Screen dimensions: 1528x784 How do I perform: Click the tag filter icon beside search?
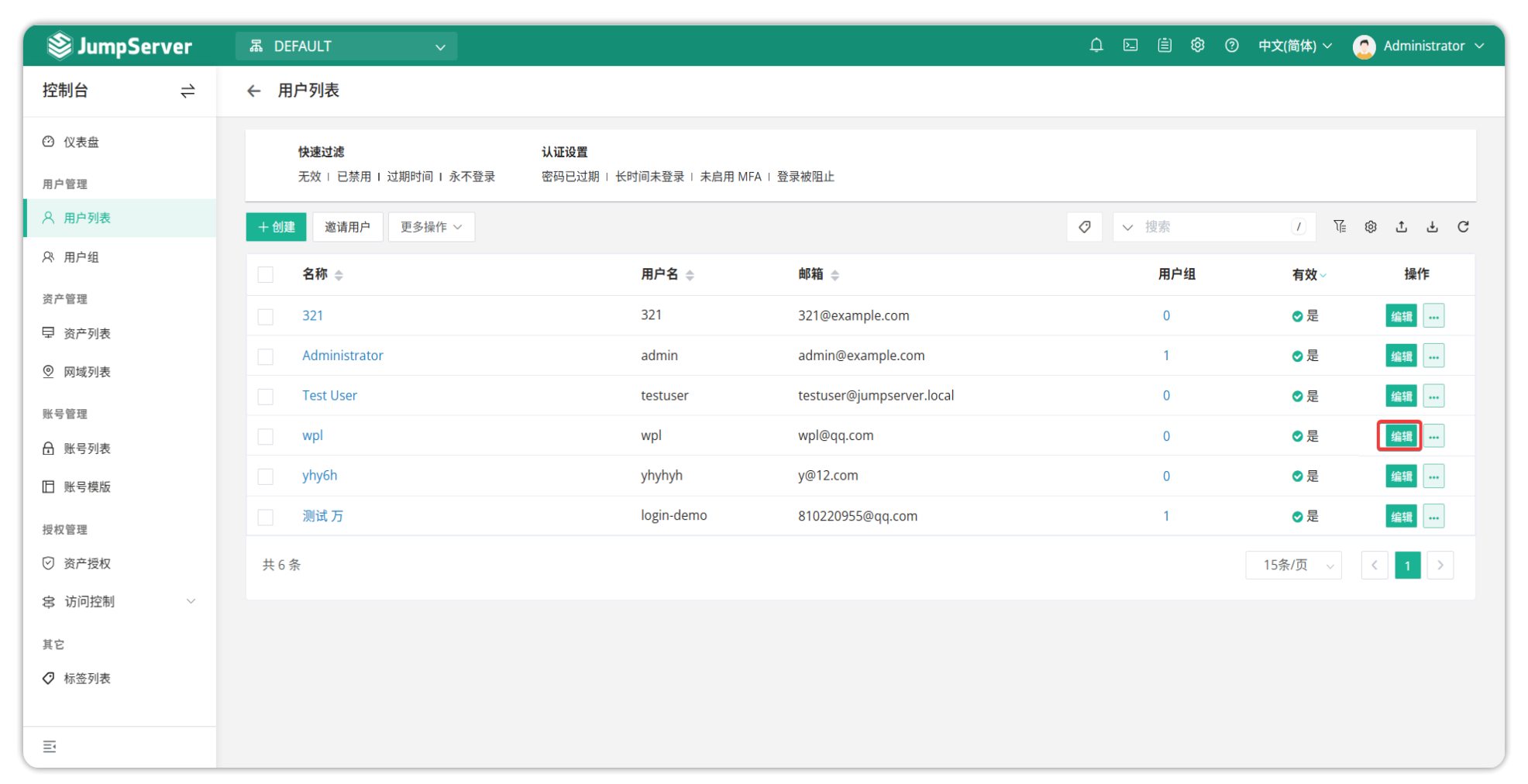1084,227
